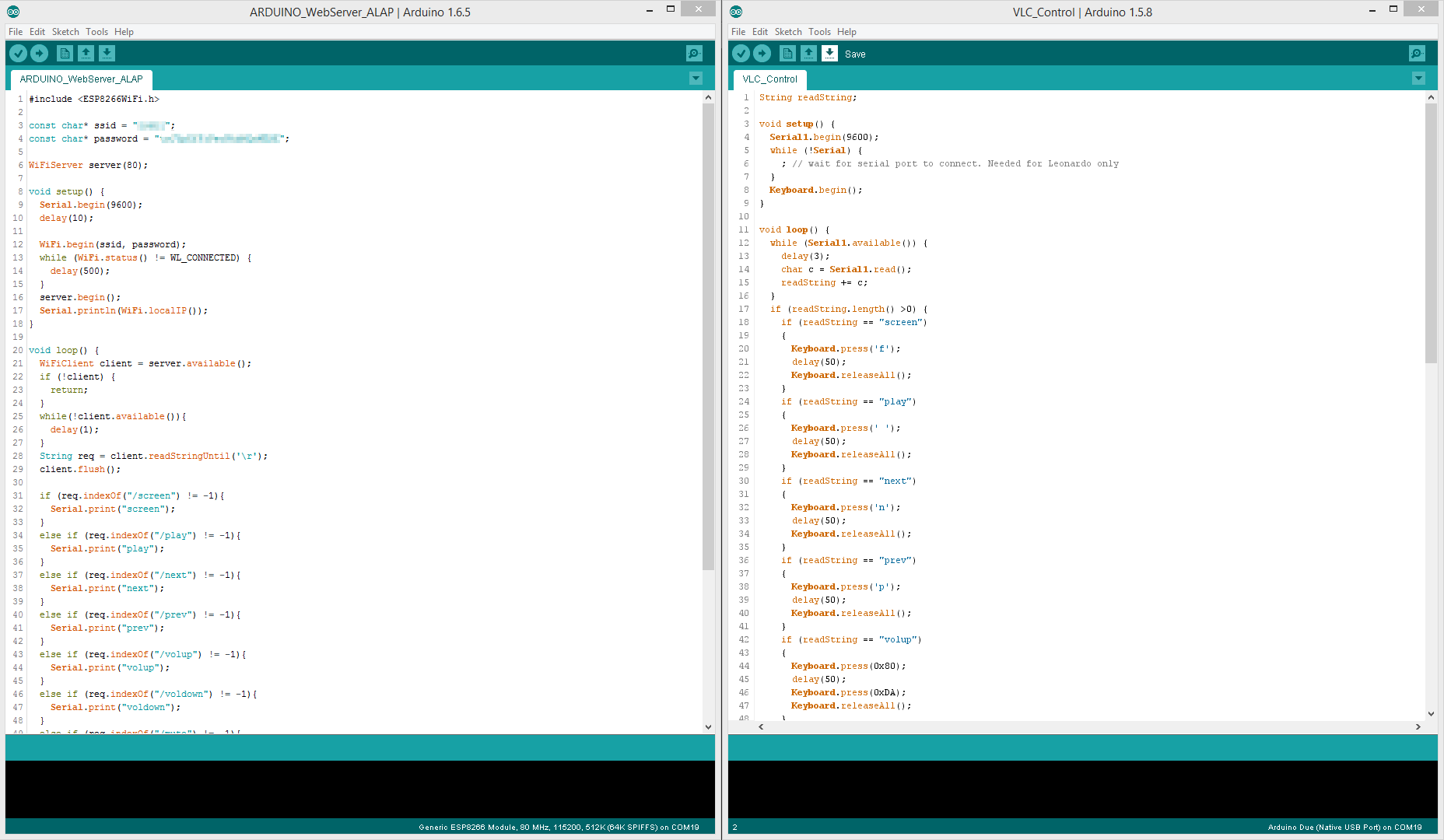The image size is (1444, 840).
Task: Click Verify button in ARDUINO_WebServer_ALAP window
Action: pos(18,53)
